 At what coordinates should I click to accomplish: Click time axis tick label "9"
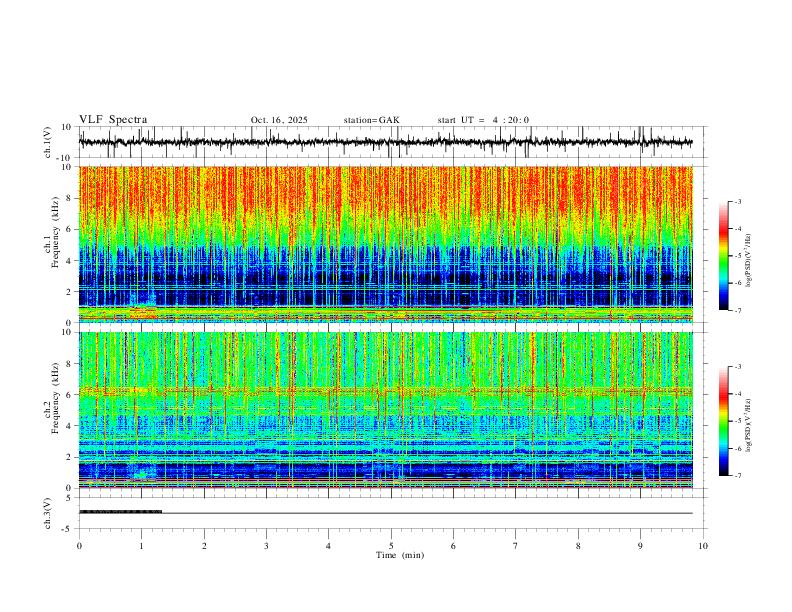tap(640, 546)
